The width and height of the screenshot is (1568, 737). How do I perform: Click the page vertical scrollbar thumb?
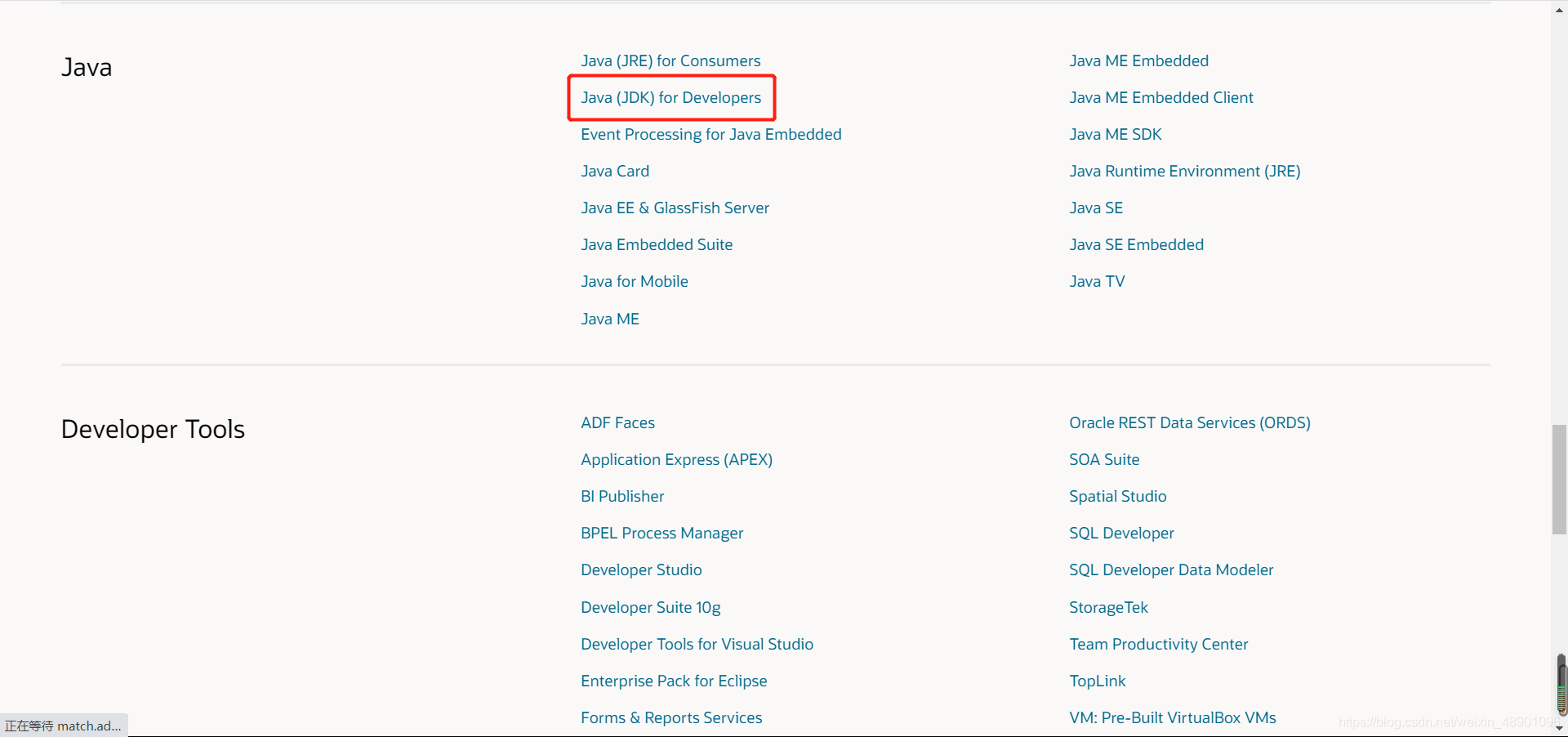(1559, 480)
